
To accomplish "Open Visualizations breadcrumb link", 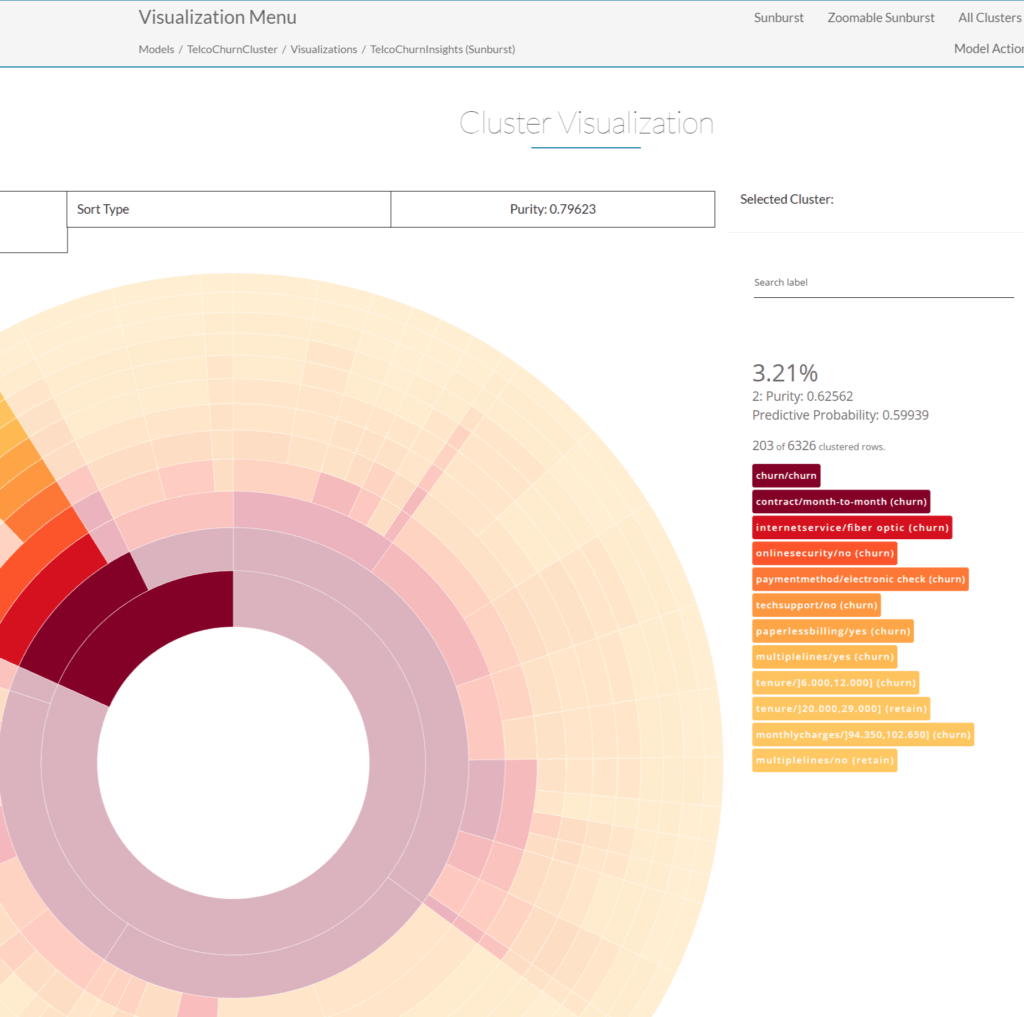I will (323, 49).
